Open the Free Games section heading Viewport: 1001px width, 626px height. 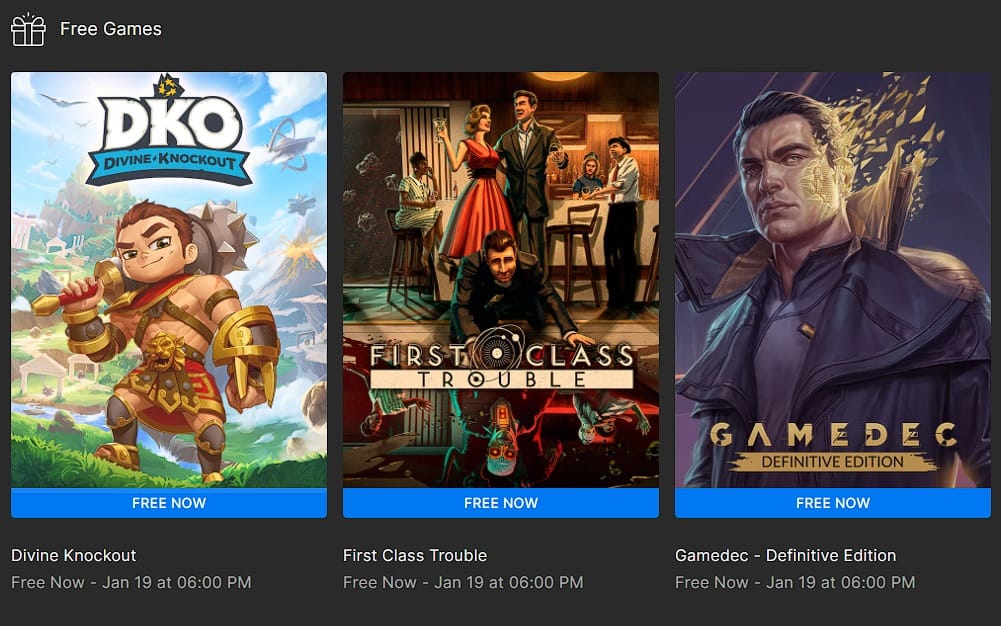tap(110, 29)
